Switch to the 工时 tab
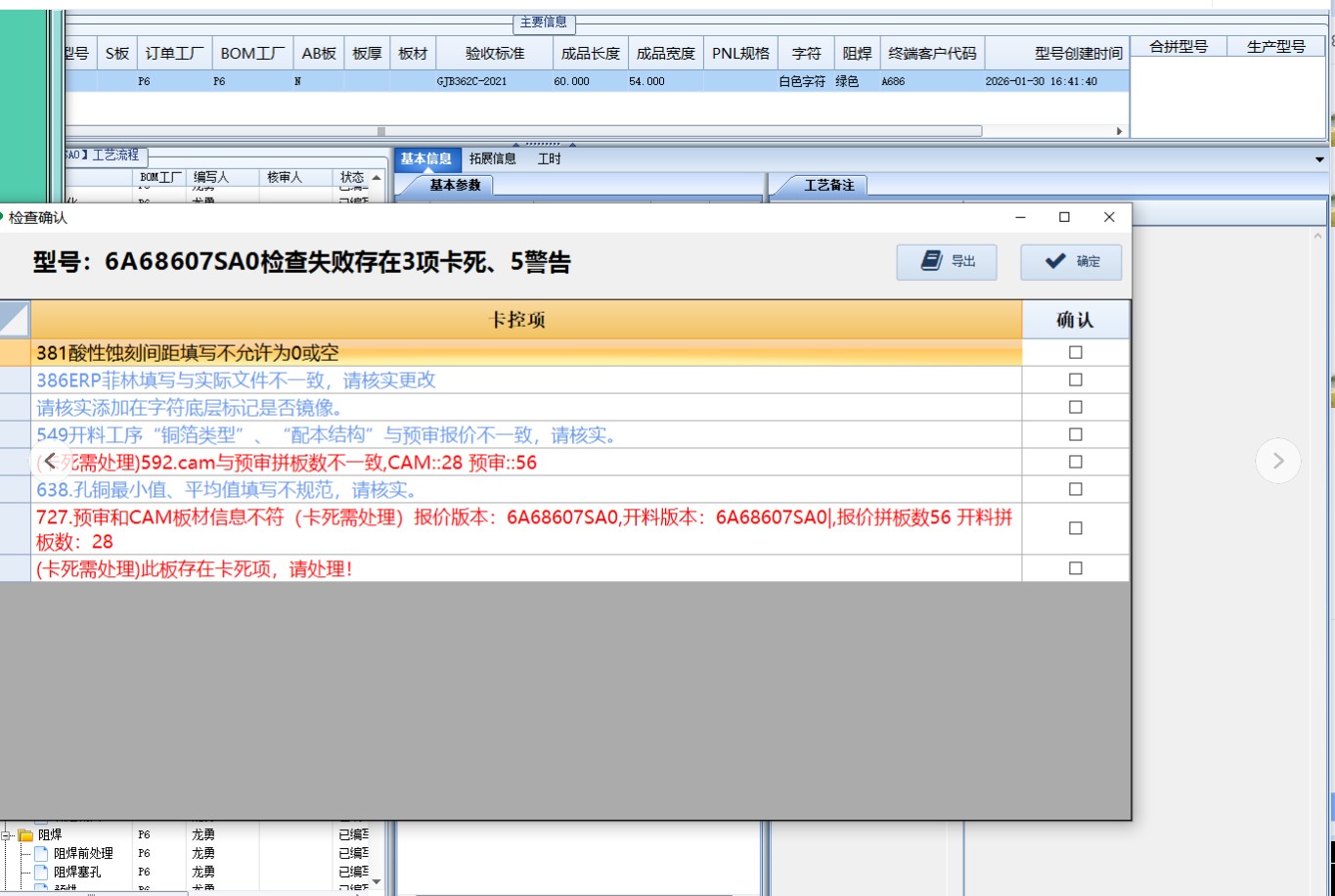1335x896 pixels. 550,158
